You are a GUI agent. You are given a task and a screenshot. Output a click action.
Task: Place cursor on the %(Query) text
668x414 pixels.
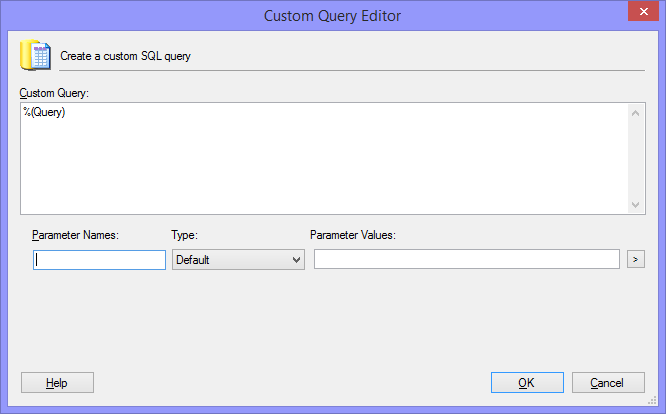tap(44, 112)
